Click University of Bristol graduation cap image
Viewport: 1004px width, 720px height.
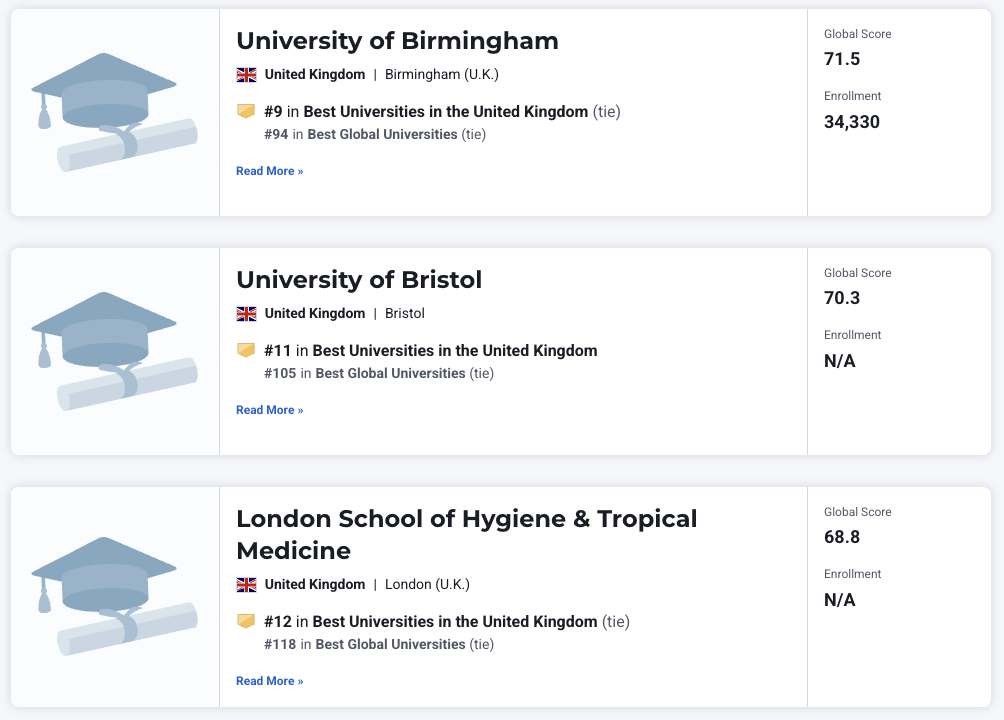(114, 351)
